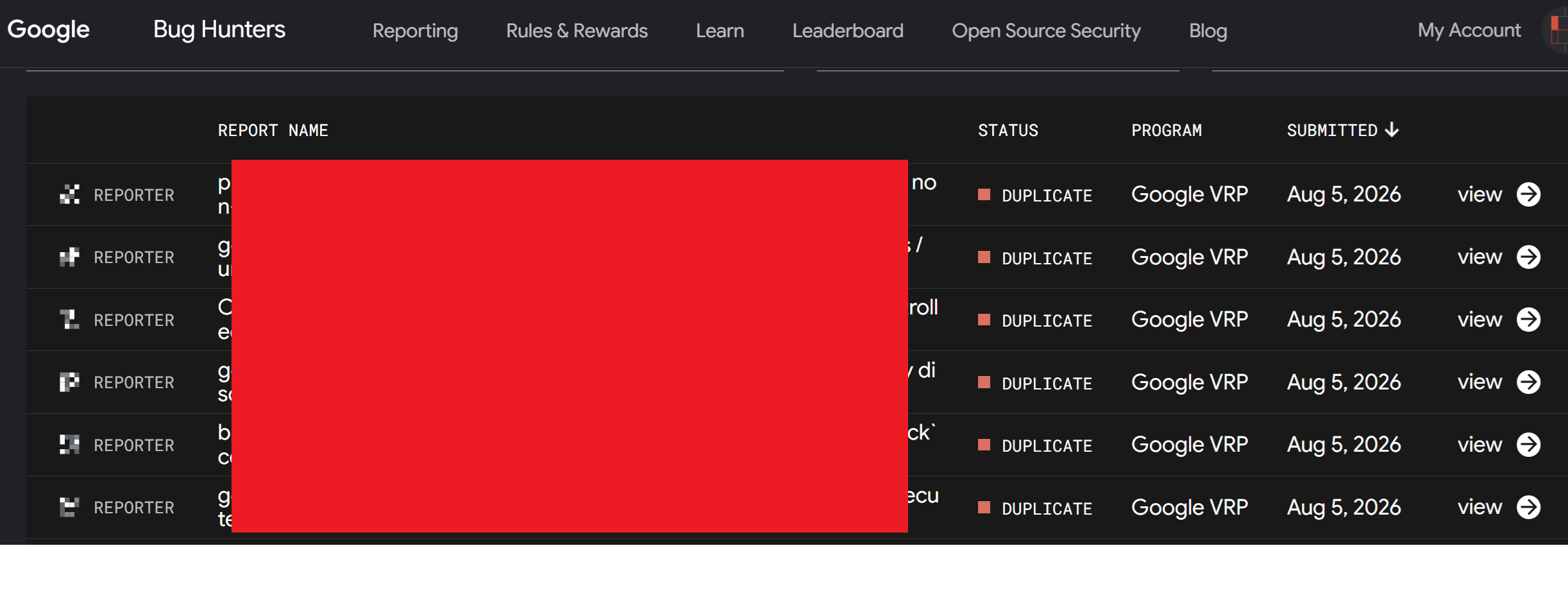Click 'view' link for report ending with slash
Screen dimensions: 1568x616
click(1479, 257)
